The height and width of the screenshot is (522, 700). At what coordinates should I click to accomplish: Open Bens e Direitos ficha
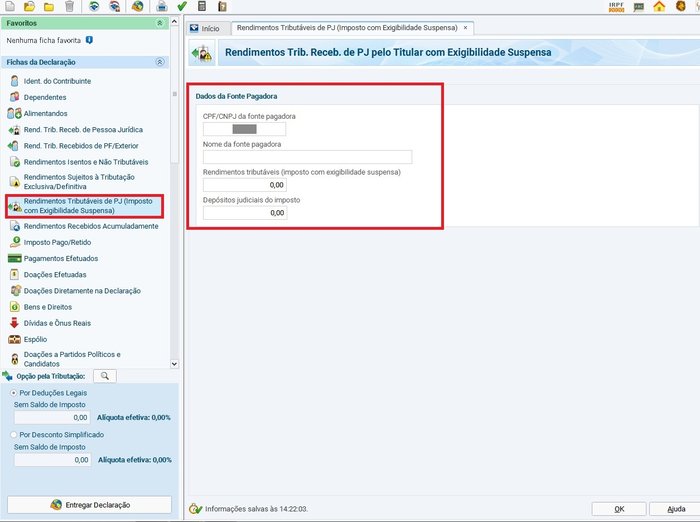46,306
